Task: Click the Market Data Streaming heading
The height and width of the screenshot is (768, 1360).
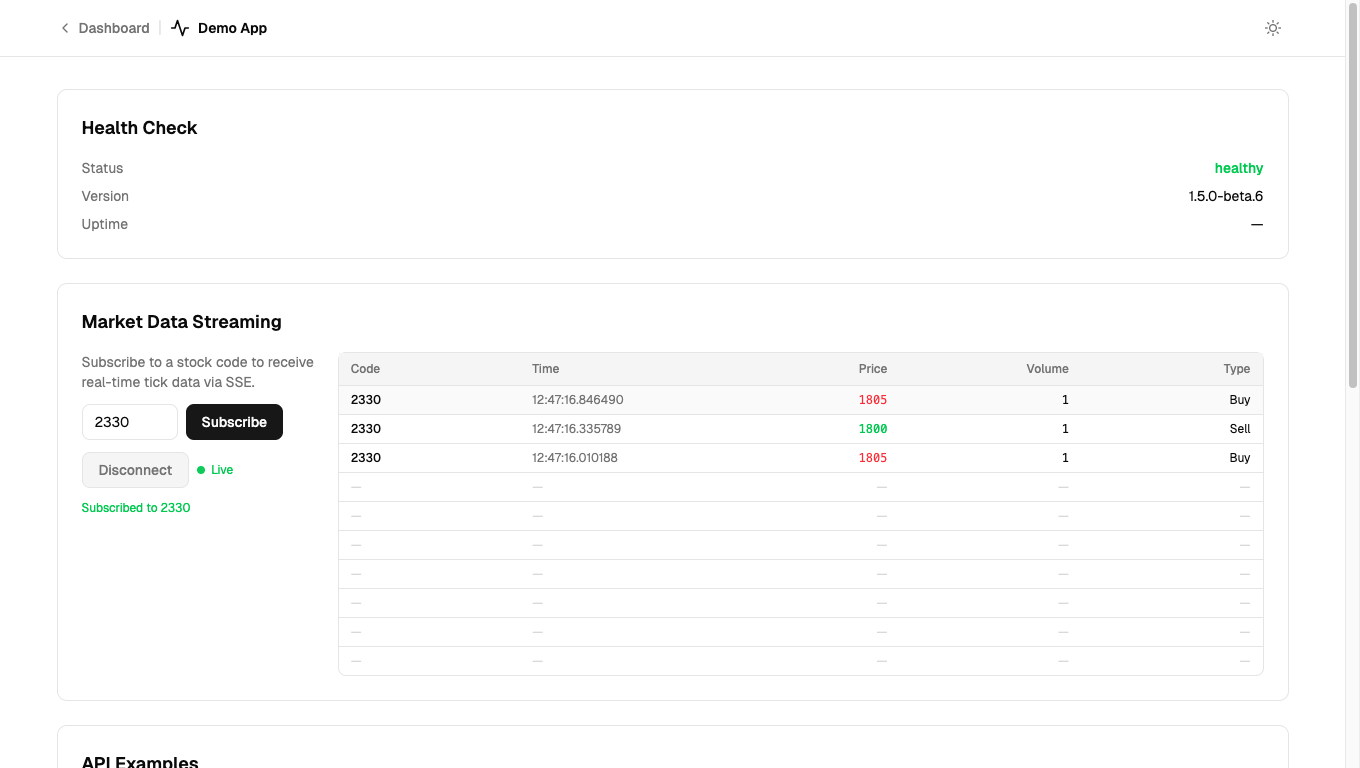Action: pos(181,322)
